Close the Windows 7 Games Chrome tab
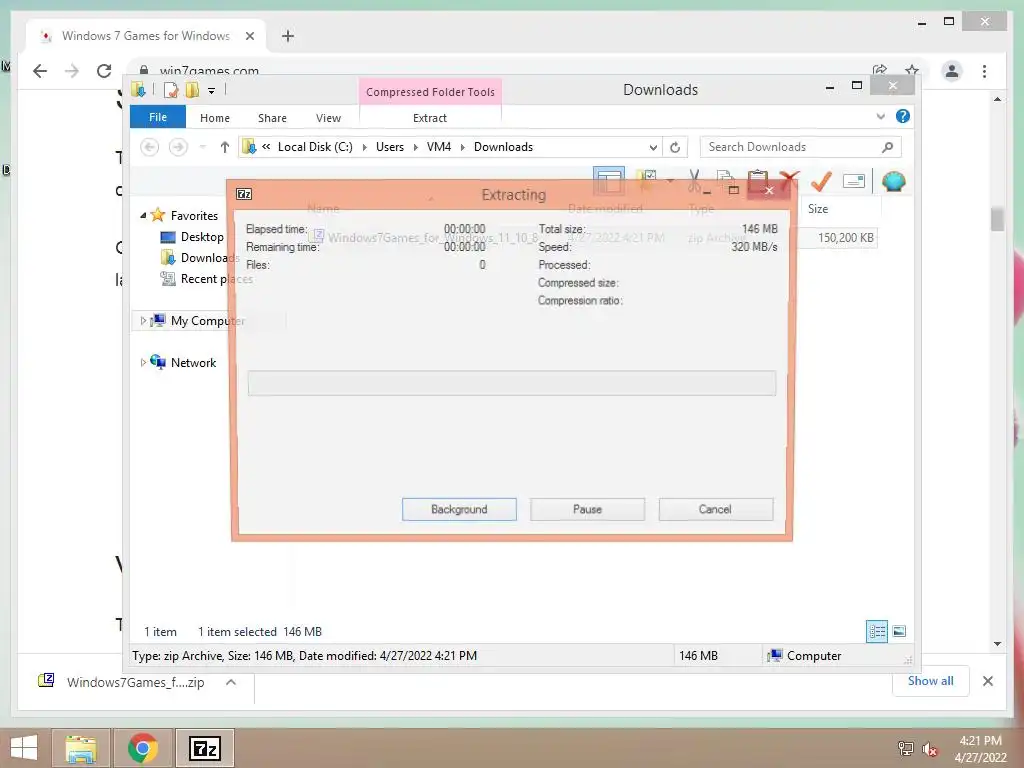This screenshot has height=768, width=1024. [x=249, y=36]
